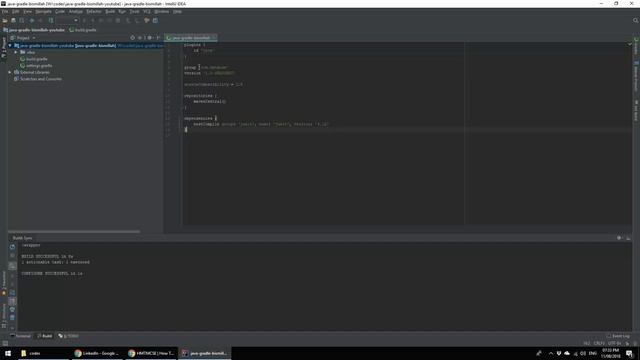
Task: Open the Help menu
Action: (x=177, y=11)
